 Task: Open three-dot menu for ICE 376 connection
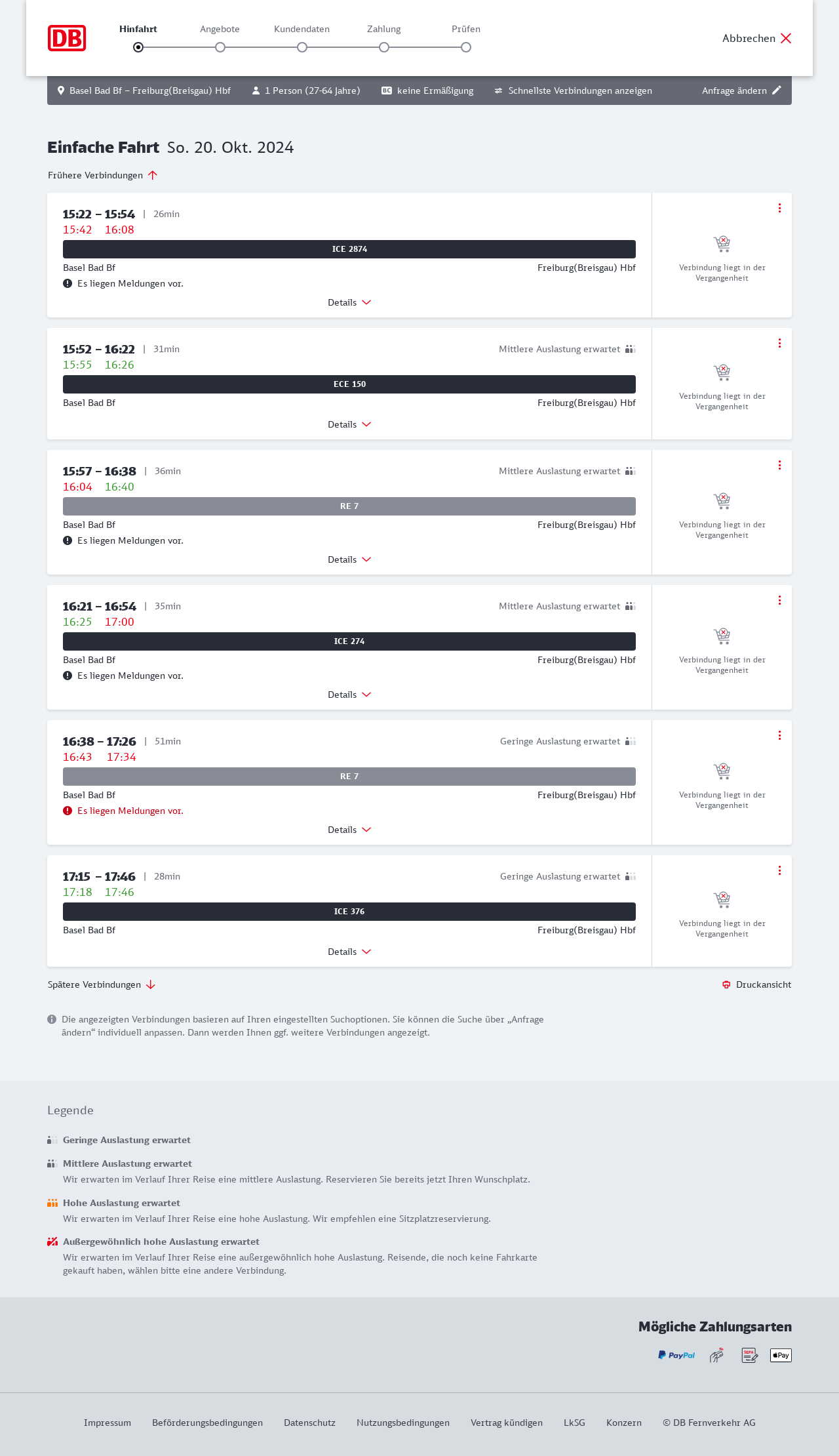[779, 870]
